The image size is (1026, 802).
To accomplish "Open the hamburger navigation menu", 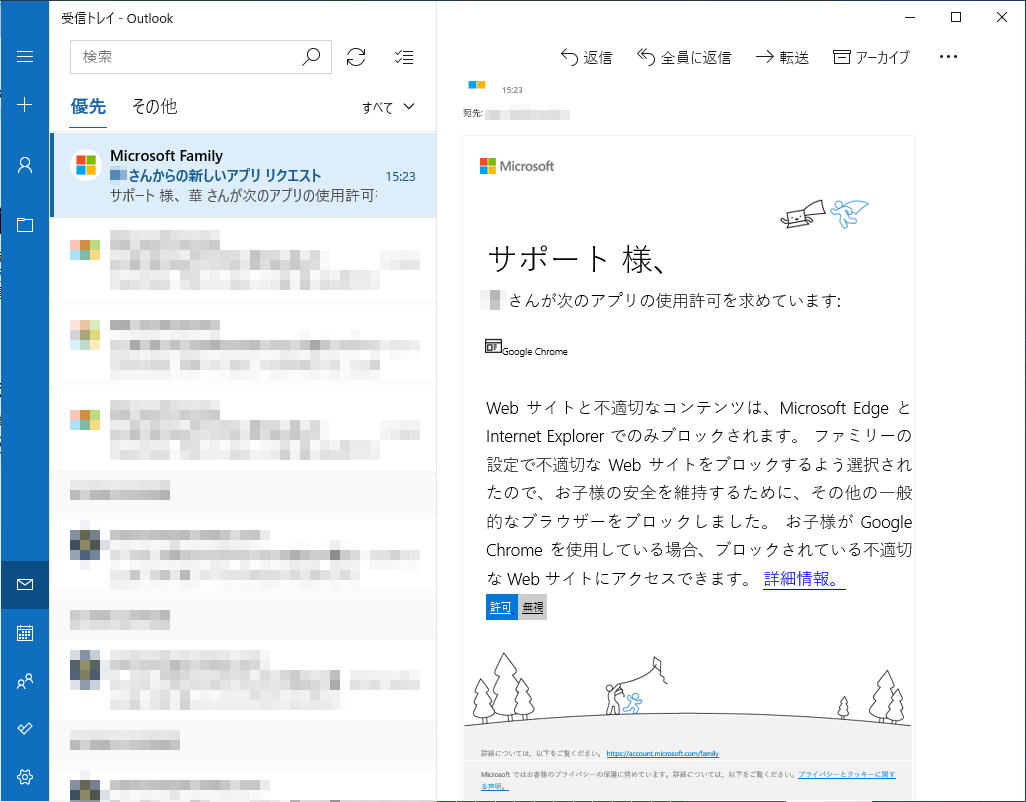I will (x=25, y=57).
